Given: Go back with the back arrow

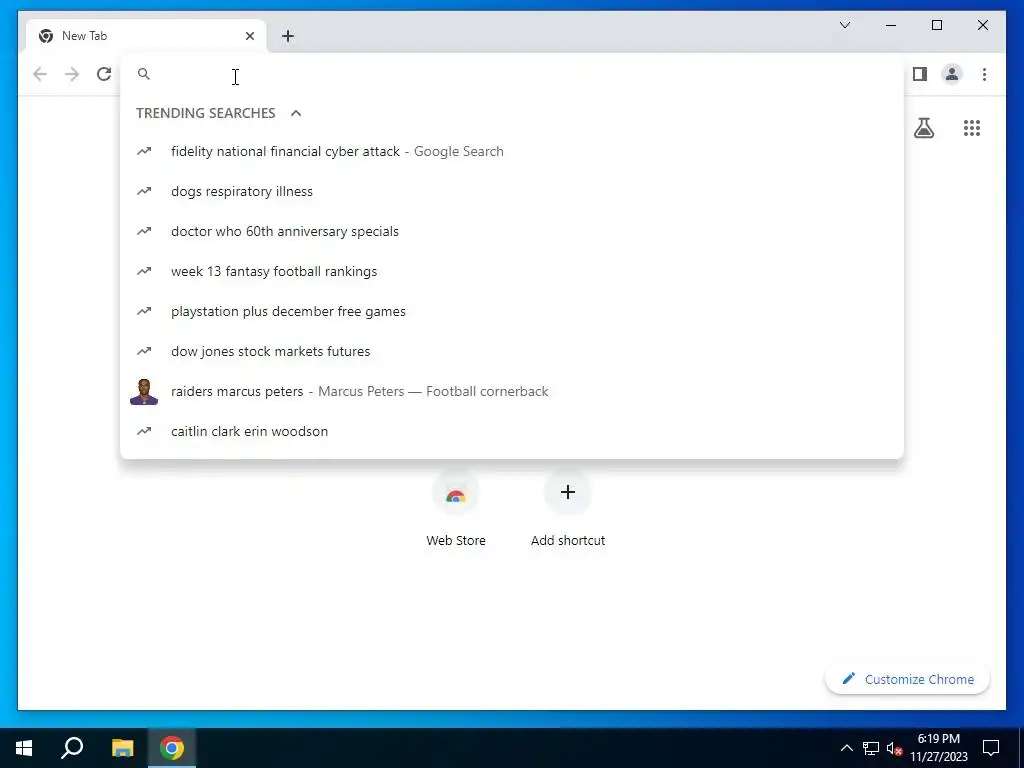Looking at the screenshot, I should point(40,74).
